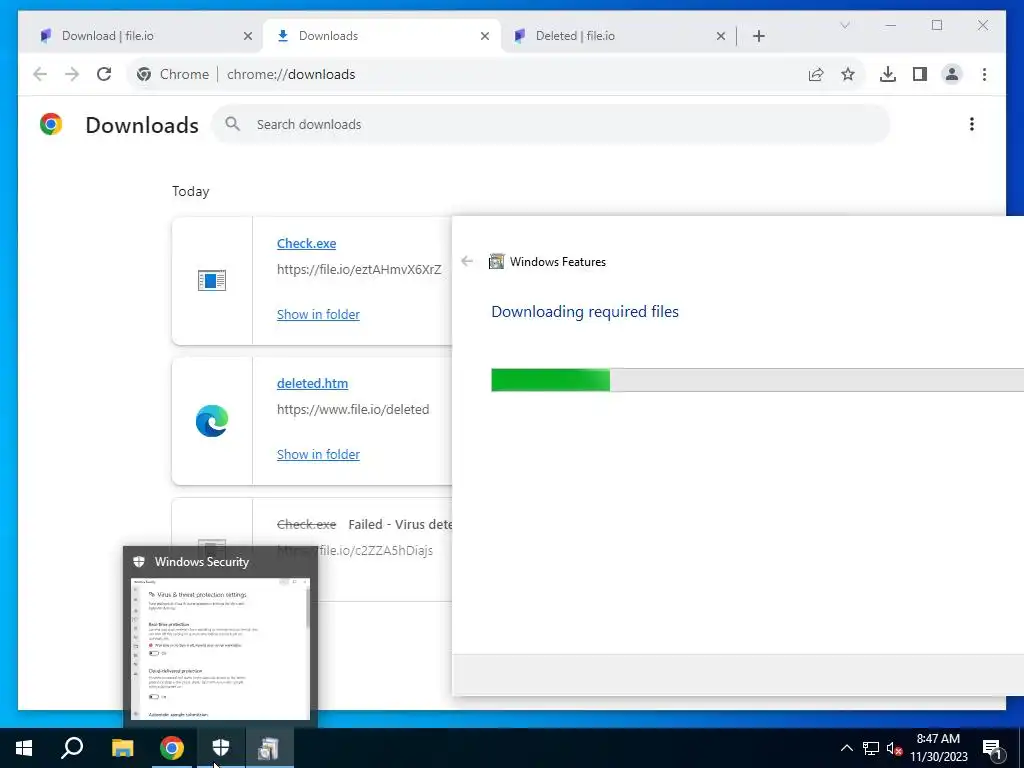Click Windows Security preview title
Viewport: 1024px width, 768px height.
tap(202, 562)
